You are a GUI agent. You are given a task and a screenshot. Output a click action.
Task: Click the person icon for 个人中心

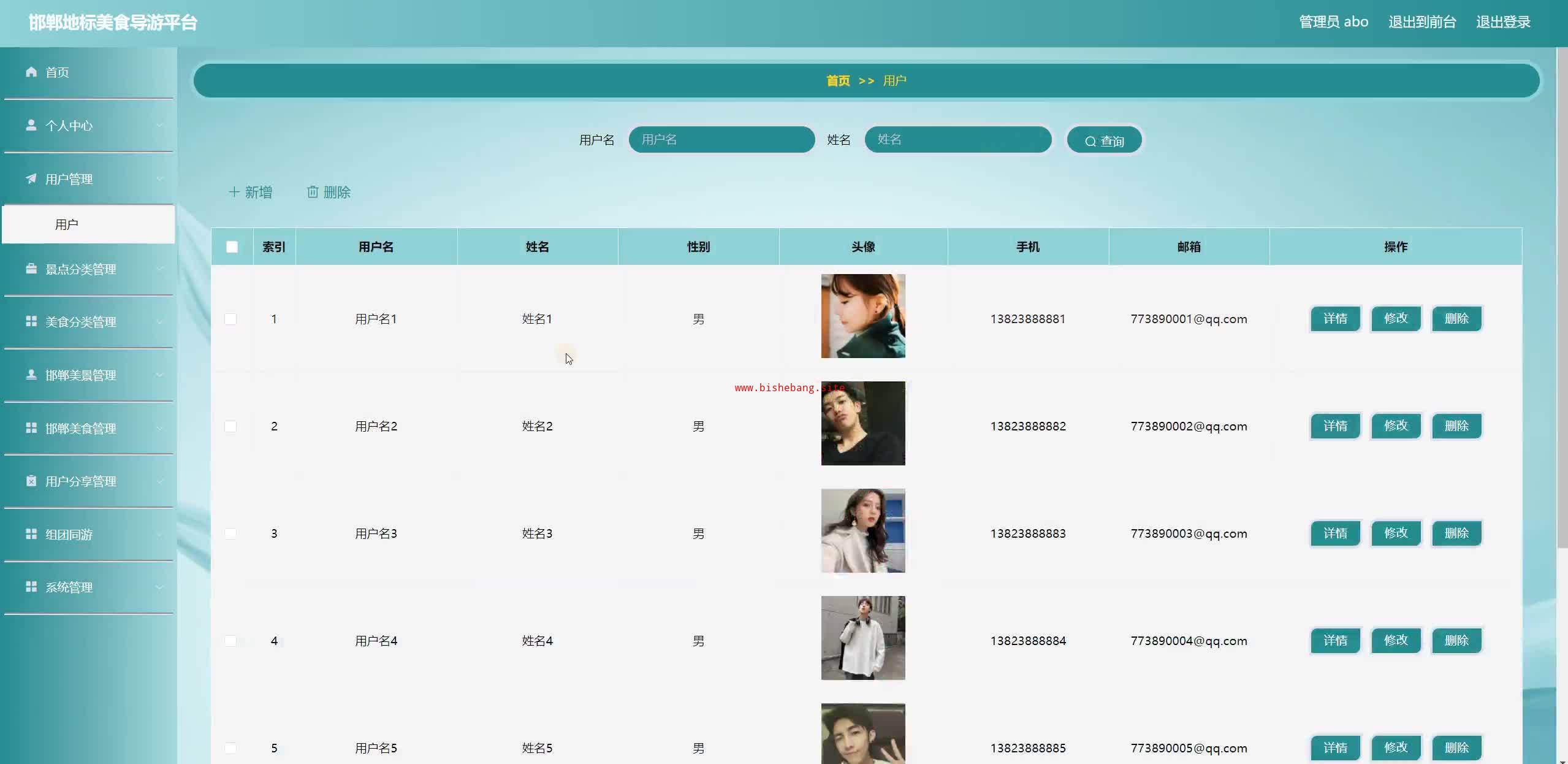(x=31, y=125)
